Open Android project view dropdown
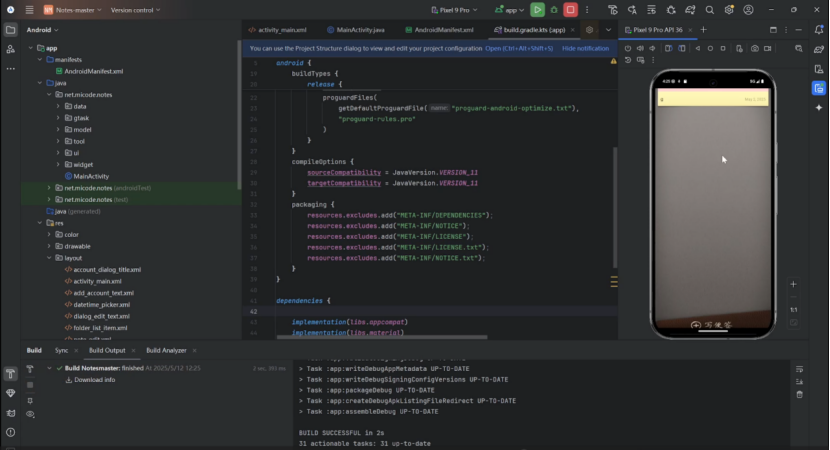The image size is (830, 450). click(x=42, y=30)
